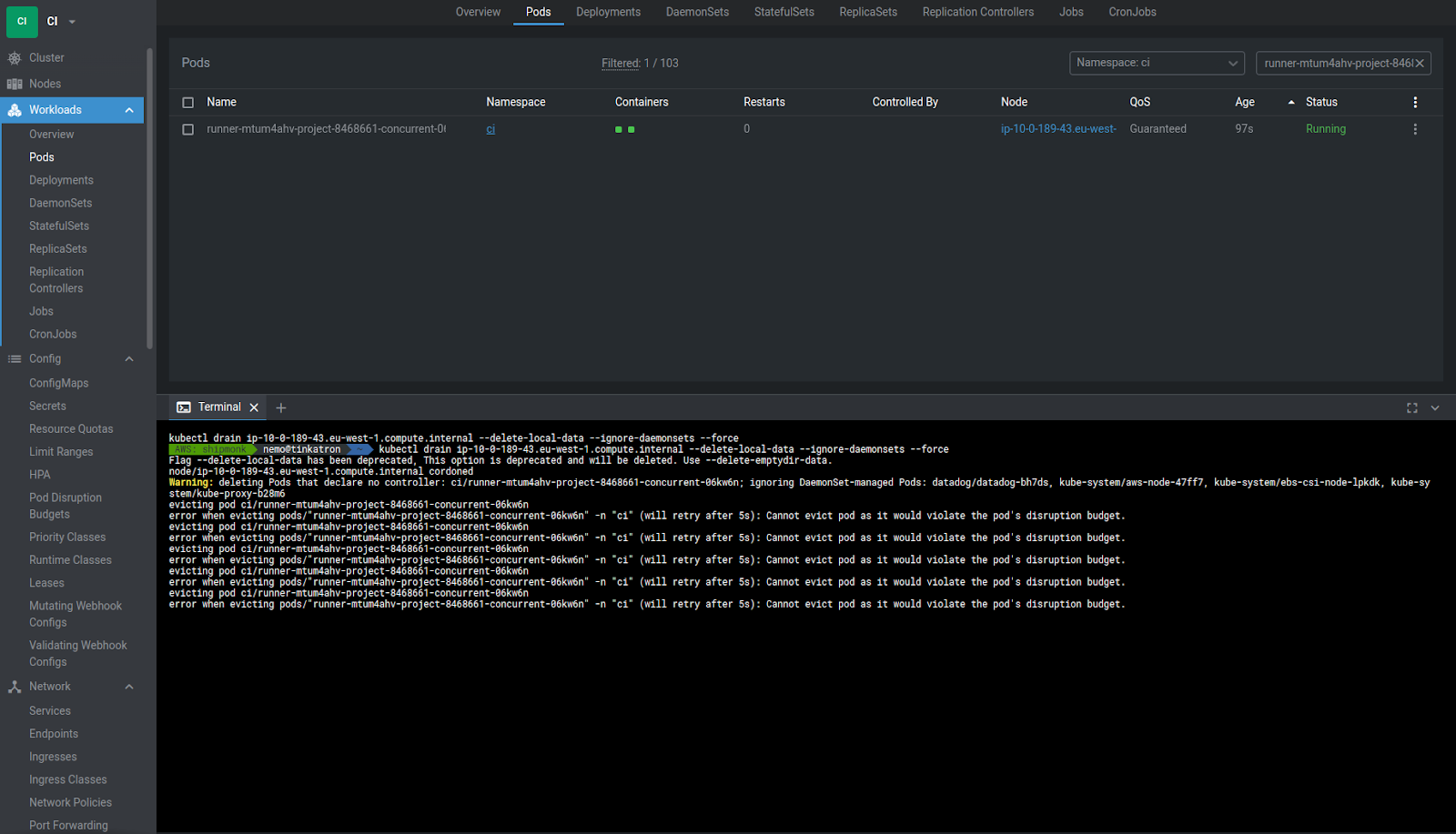Switch to the ReplicaSets top tab

coord(868,12)
